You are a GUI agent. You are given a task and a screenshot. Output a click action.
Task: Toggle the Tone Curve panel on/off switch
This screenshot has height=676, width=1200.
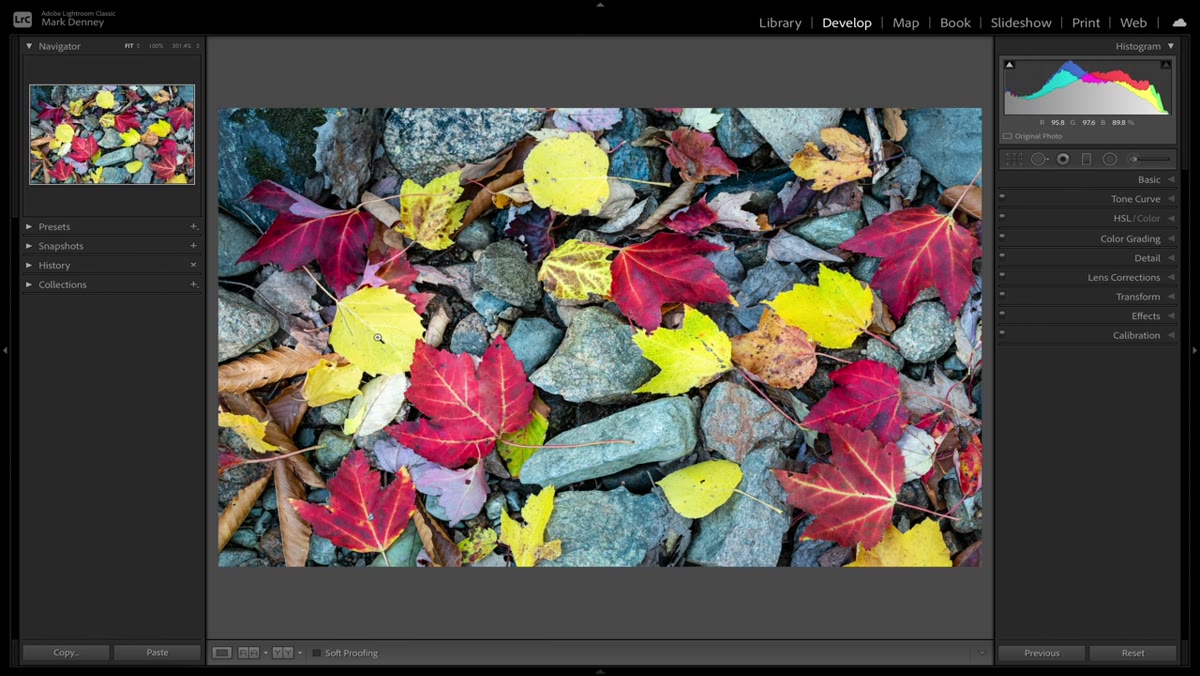[1002, 197]
